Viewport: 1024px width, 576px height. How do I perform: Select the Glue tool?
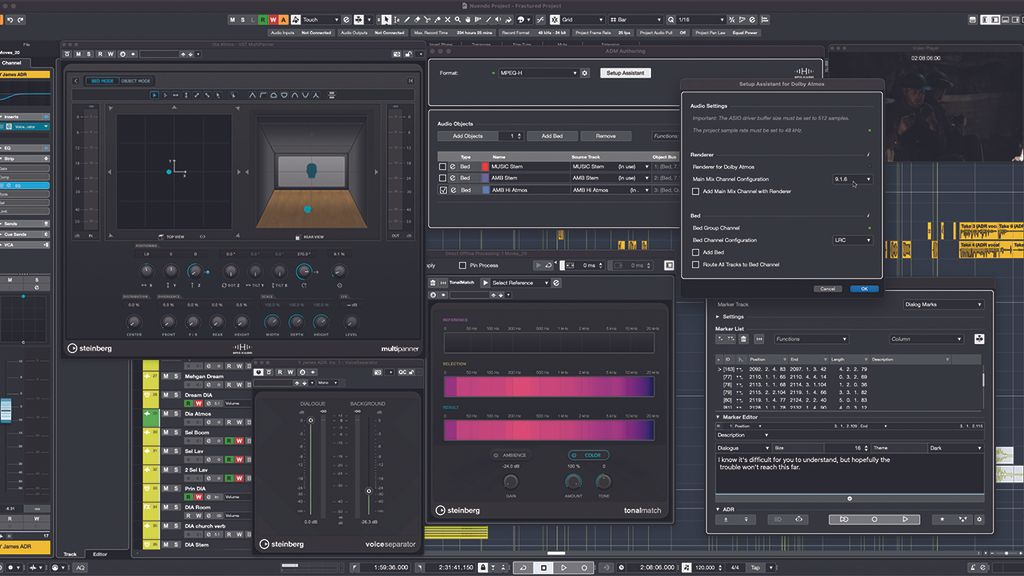[437, 20]
